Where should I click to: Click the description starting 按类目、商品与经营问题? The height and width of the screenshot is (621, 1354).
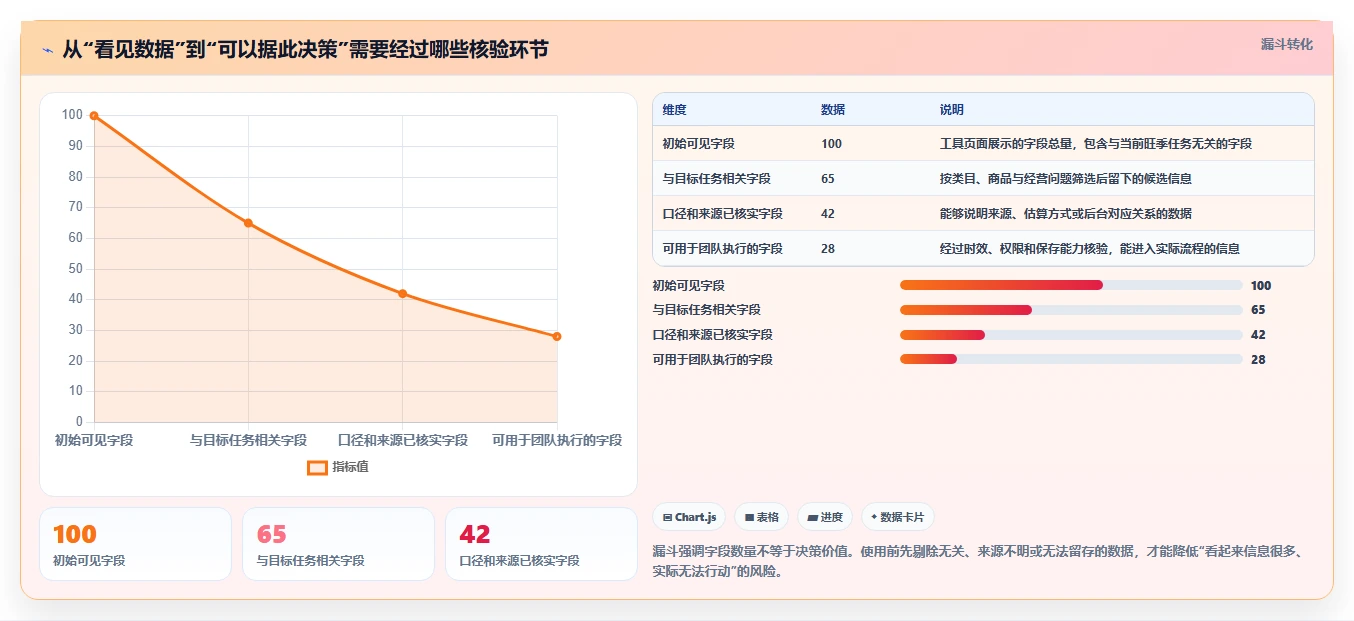[1065, 179]
